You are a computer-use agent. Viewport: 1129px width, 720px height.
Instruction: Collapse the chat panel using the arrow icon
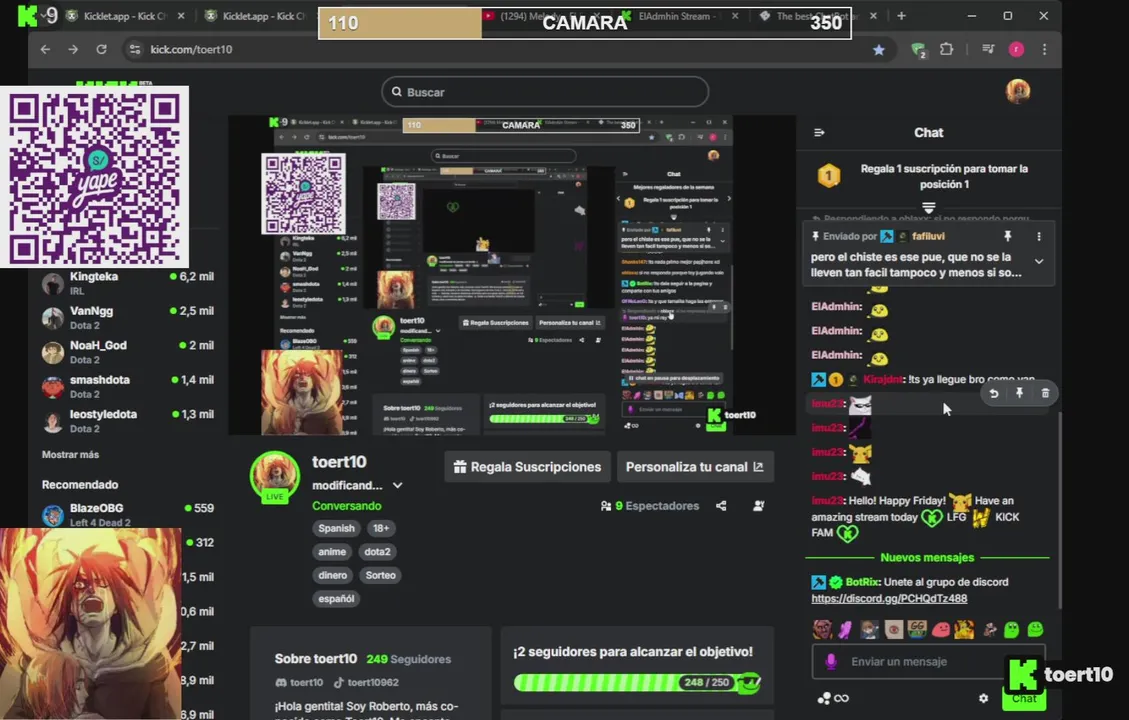tap(819, 132)
